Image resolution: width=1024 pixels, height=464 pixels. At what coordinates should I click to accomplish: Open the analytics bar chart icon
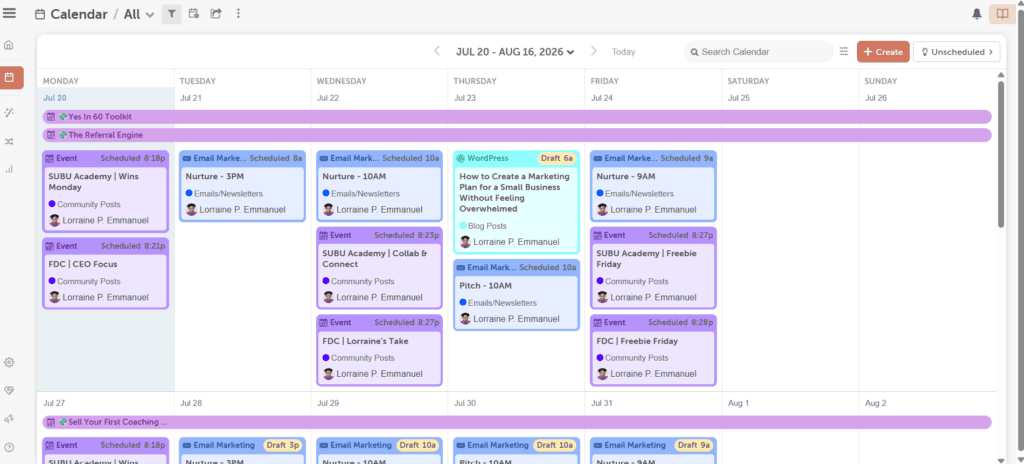click(x=9, y=169)
